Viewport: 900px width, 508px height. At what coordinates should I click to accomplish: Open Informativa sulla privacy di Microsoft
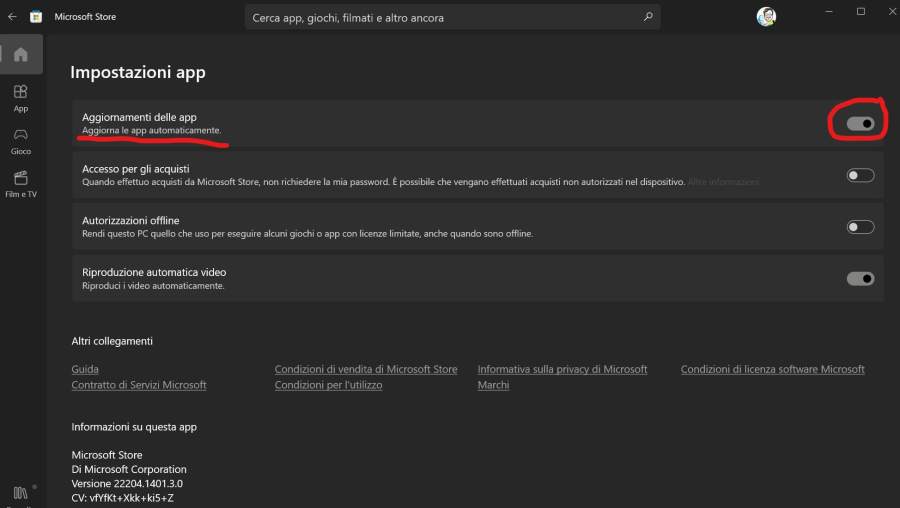coord(562,369)
